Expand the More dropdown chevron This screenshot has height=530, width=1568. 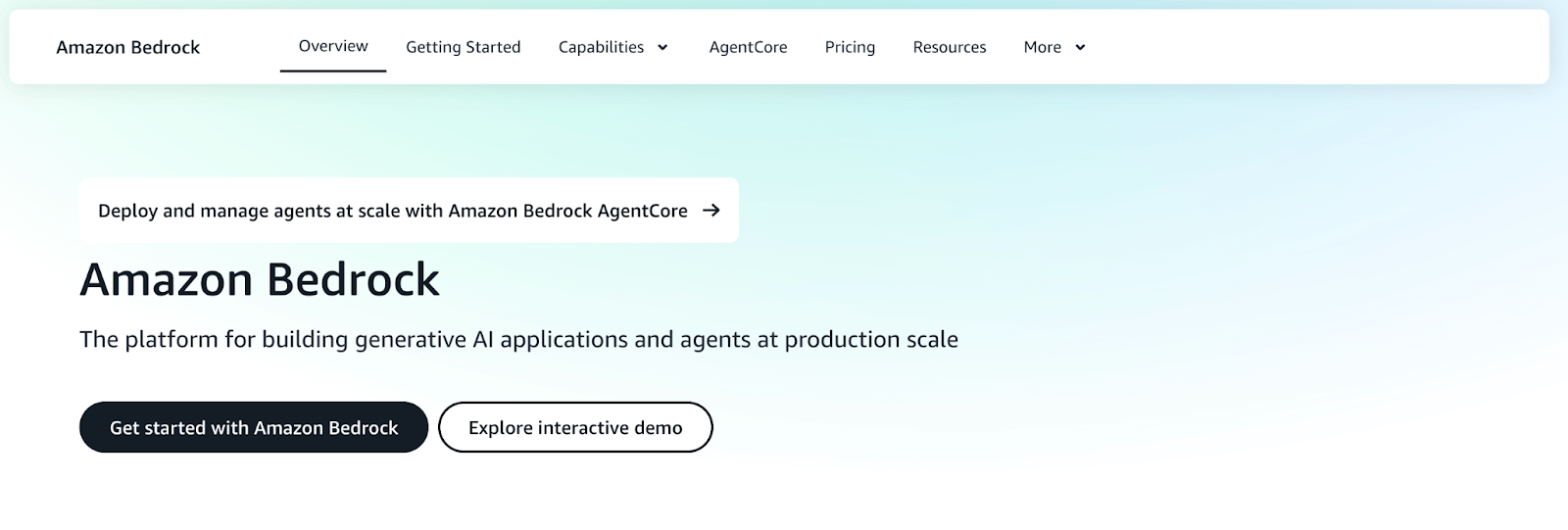coord(1080,47)
